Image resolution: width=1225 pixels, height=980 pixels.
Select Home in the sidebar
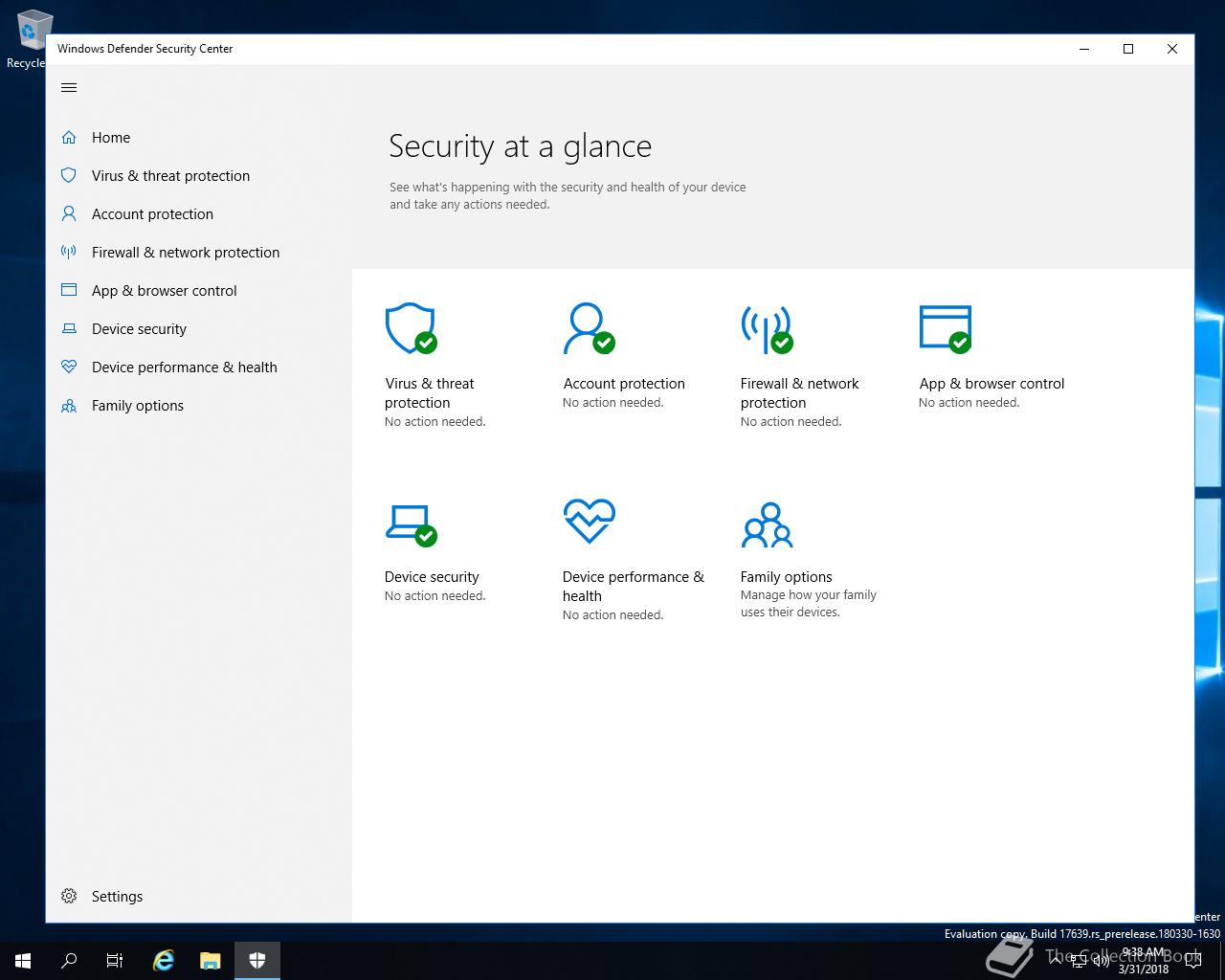111,138
